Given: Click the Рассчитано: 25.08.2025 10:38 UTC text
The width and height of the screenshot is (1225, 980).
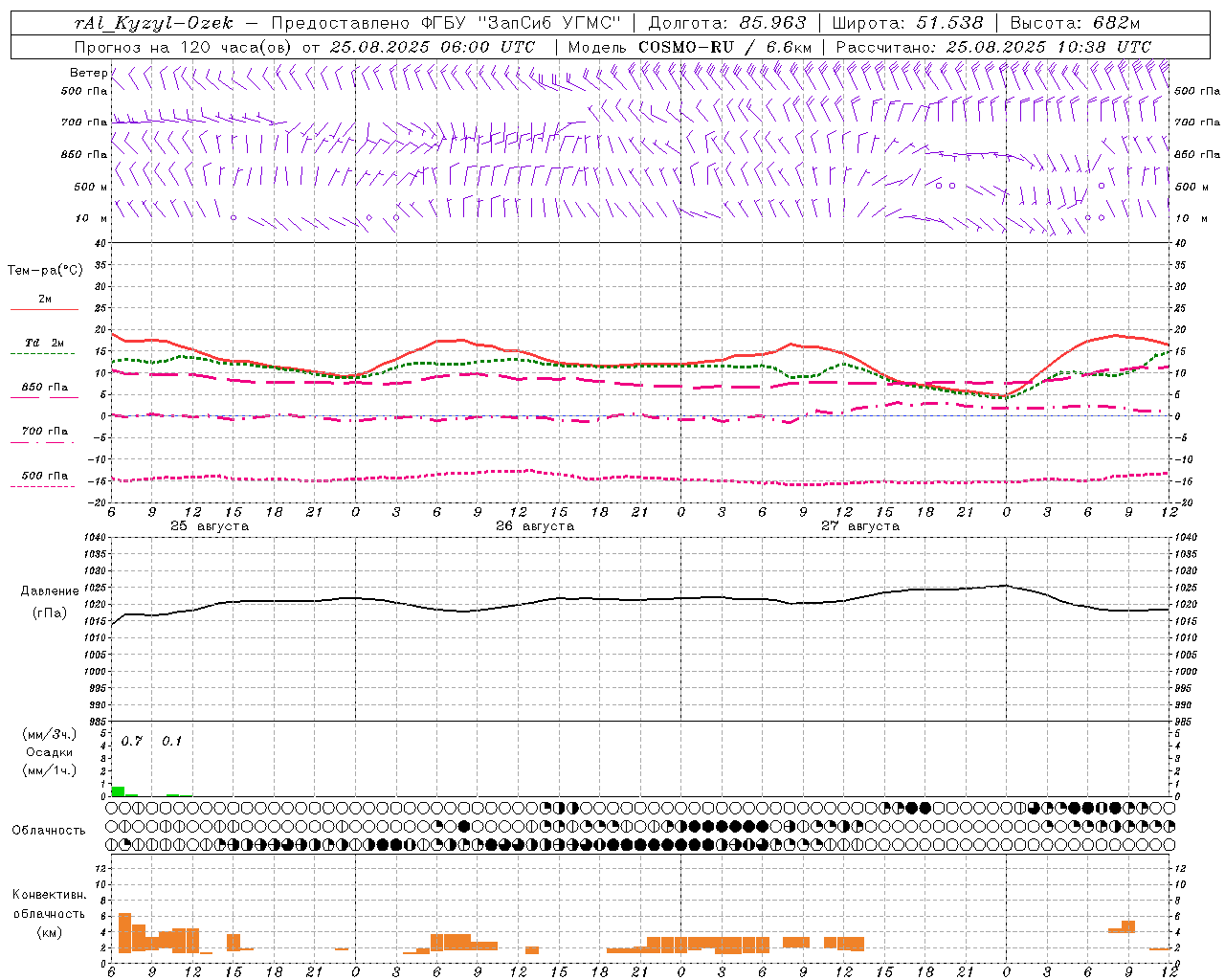Looking at the screenshot, I should pyautogui.click(x=993, y=47).
